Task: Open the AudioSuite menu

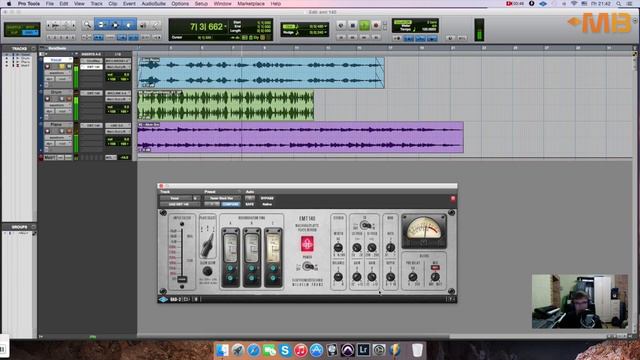Action: [x=153, y=4]
